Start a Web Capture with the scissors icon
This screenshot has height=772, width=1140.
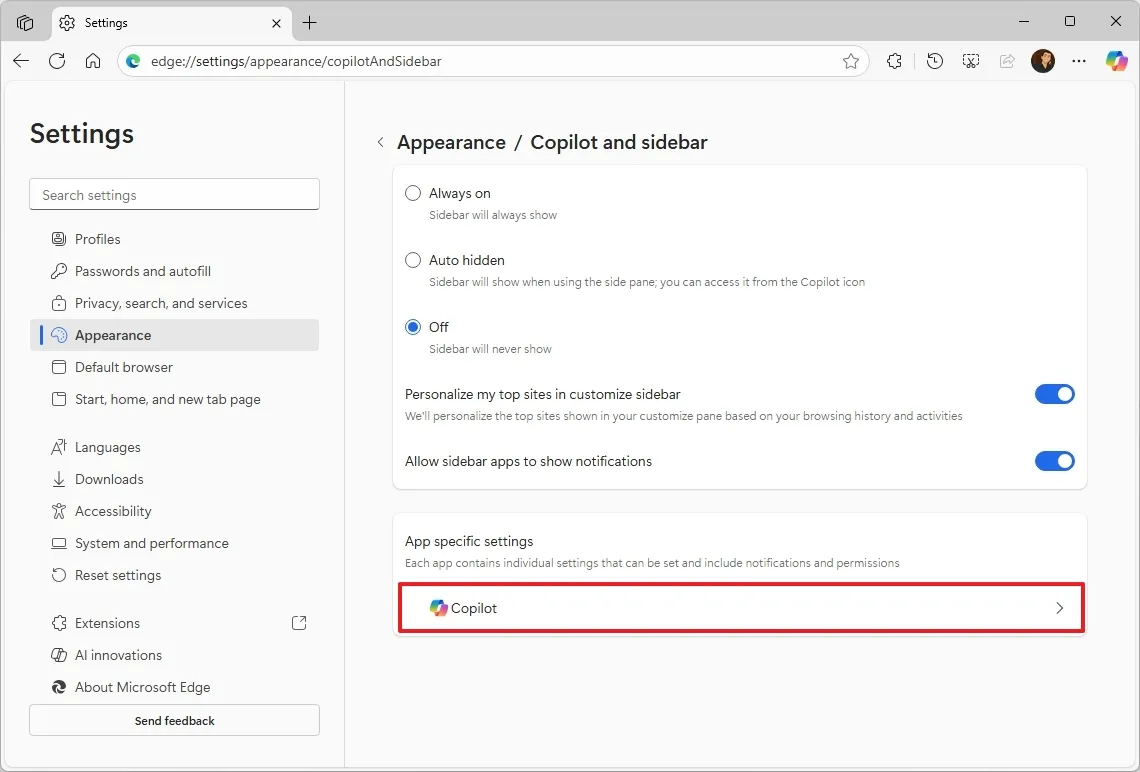970,61
